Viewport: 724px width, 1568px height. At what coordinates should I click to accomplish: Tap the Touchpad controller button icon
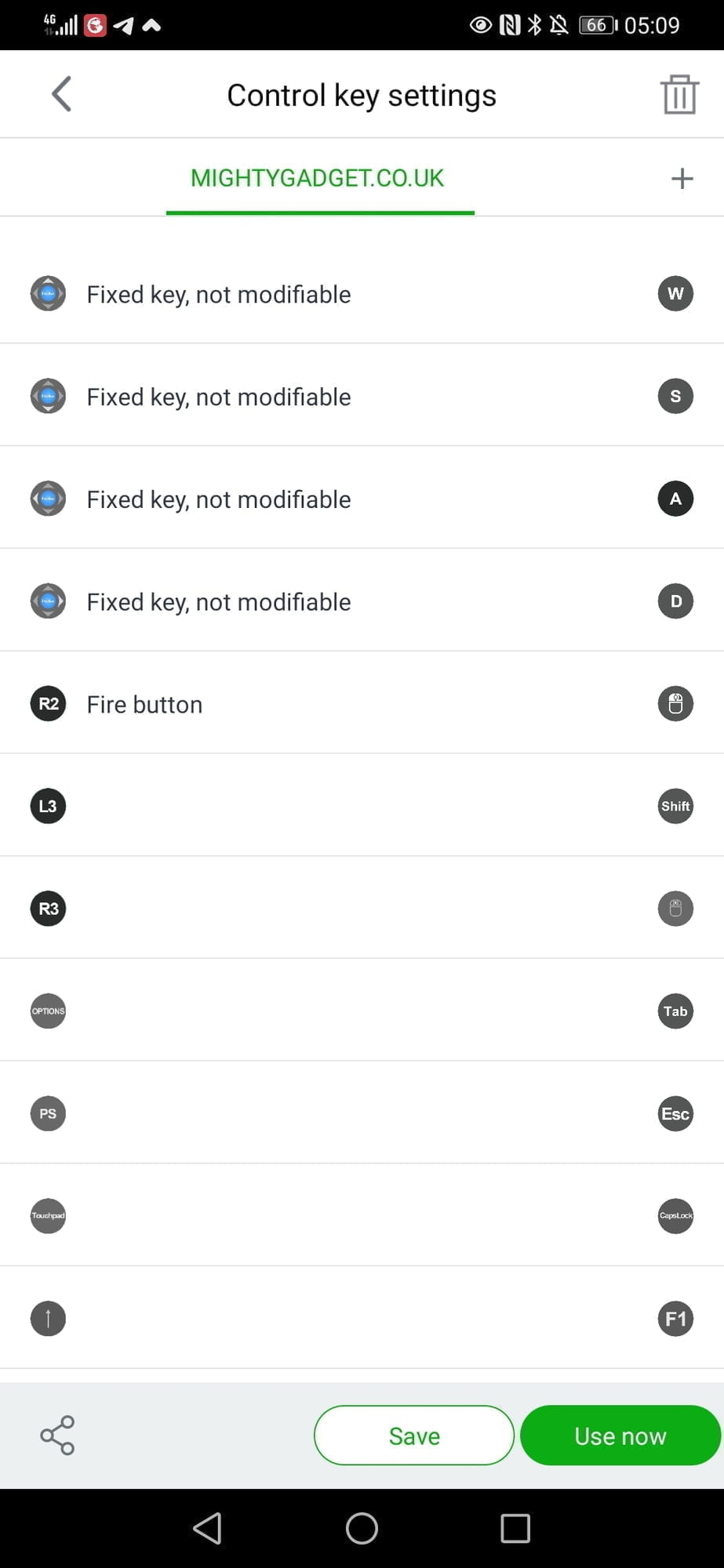tap(48, 1216)
